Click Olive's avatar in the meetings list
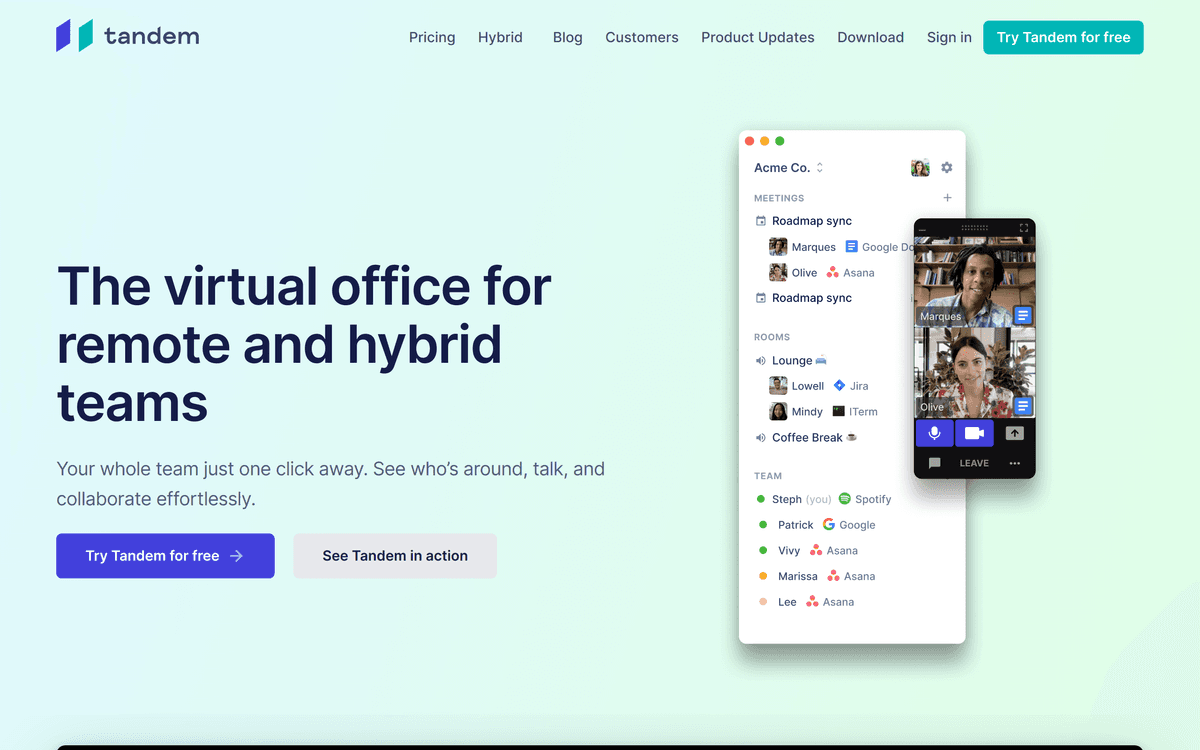Viewport: 1200px width, 750px height. 778,273
